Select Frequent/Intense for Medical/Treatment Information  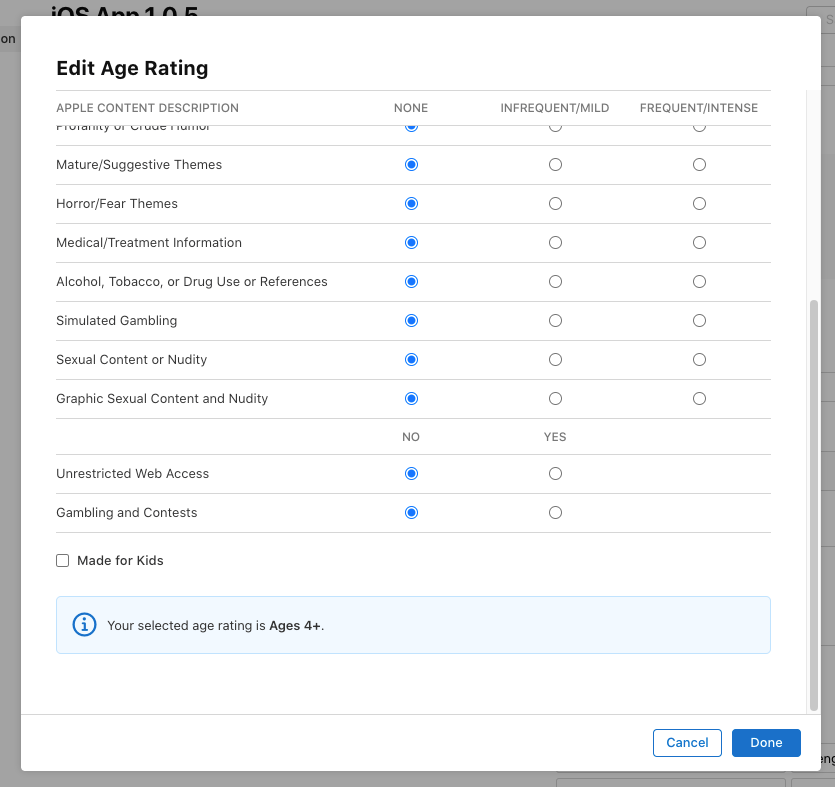(699, 242)
